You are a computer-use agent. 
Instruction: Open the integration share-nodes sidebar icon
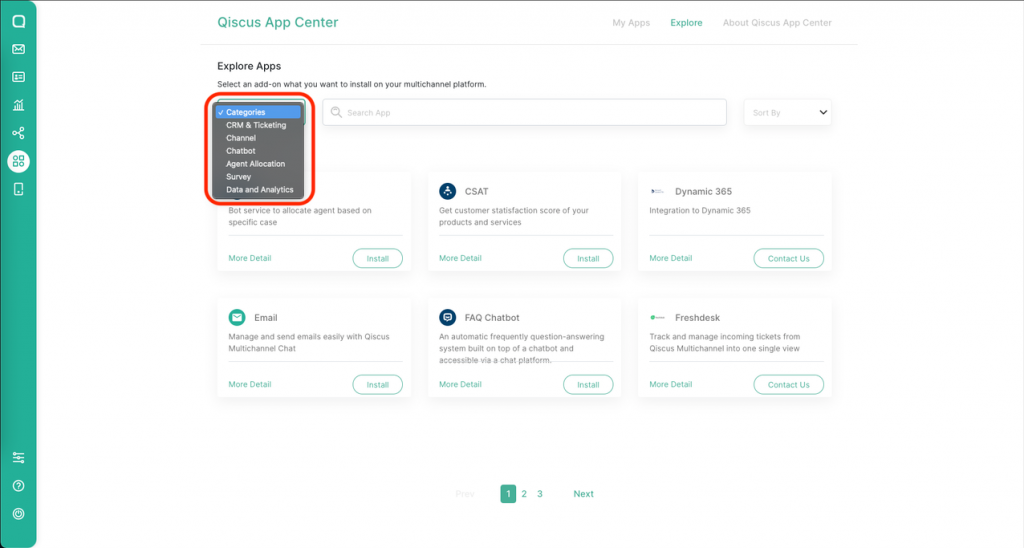(x=18, y=133)
